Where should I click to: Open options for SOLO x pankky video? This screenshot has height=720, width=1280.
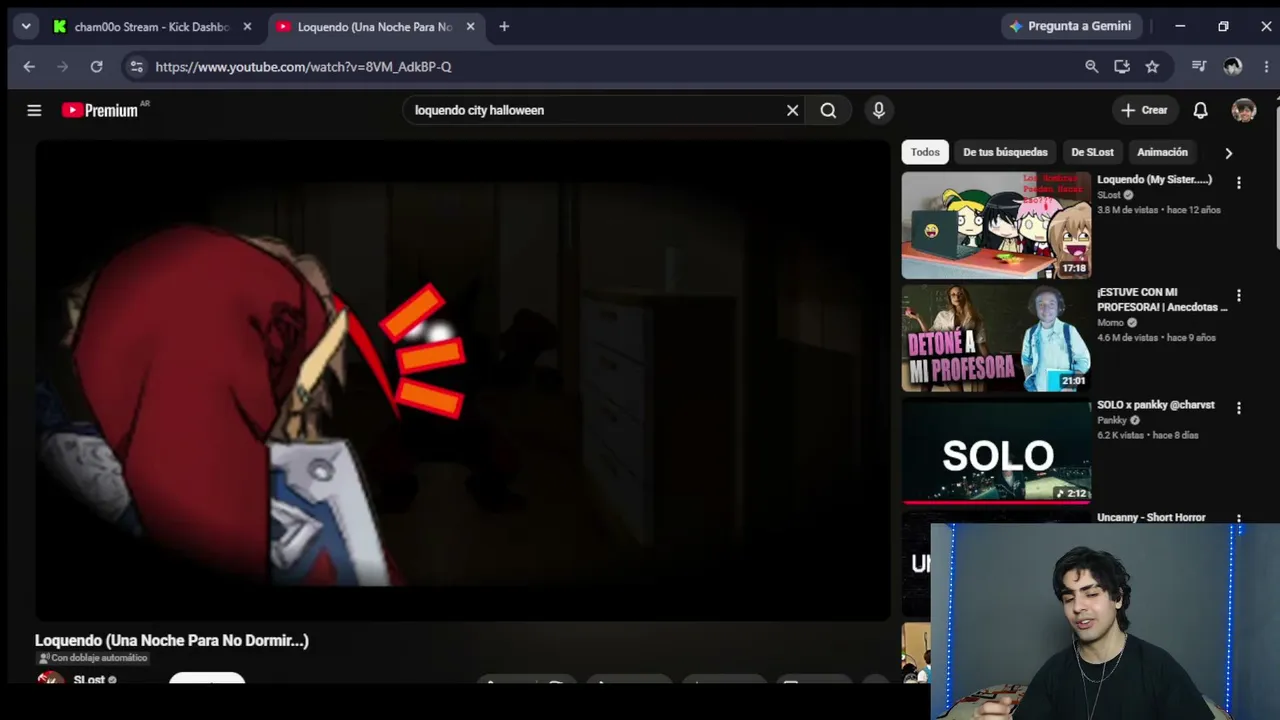point(1238,408)
